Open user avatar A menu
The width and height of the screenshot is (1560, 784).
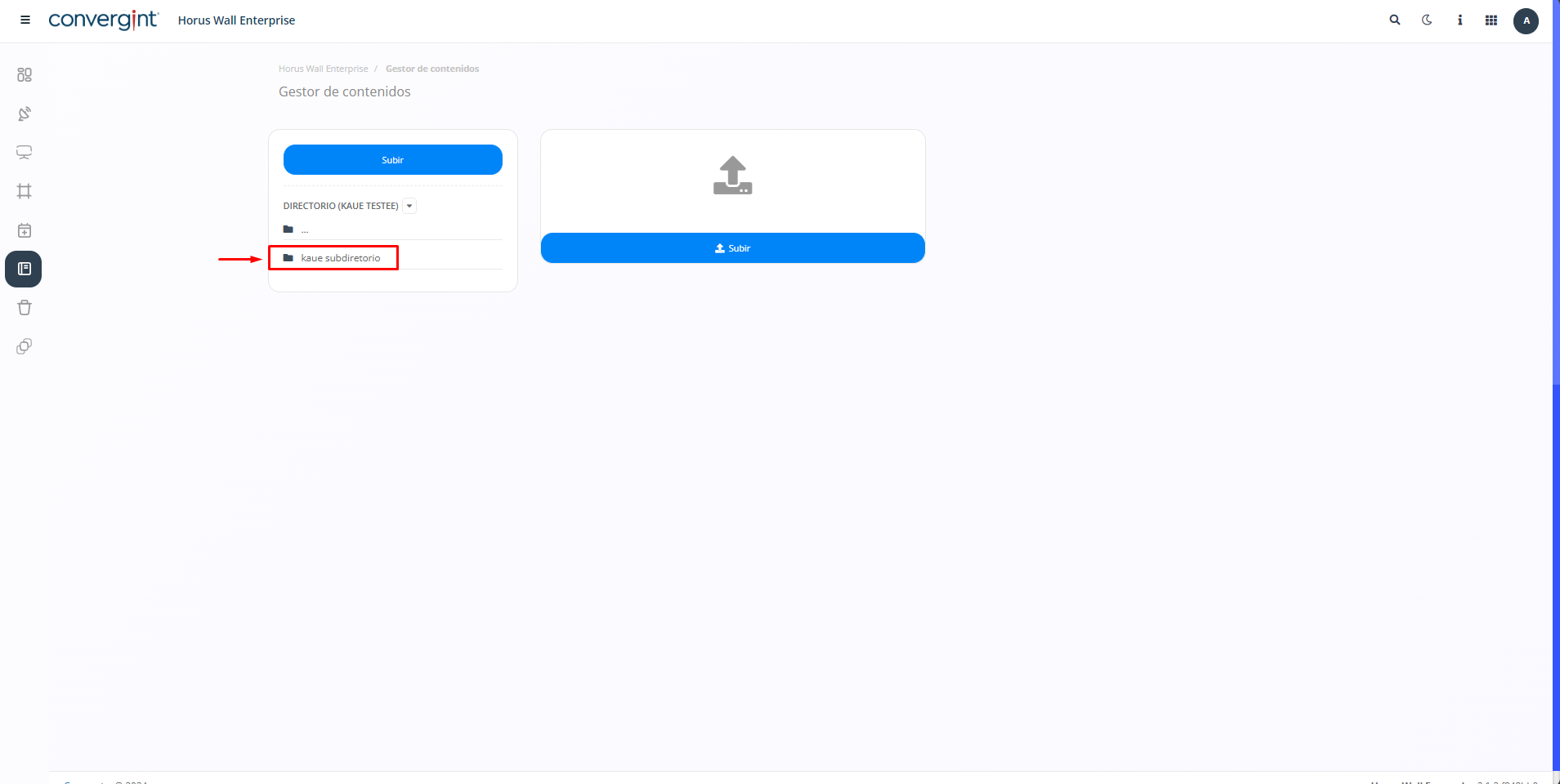coord(1526,21)
